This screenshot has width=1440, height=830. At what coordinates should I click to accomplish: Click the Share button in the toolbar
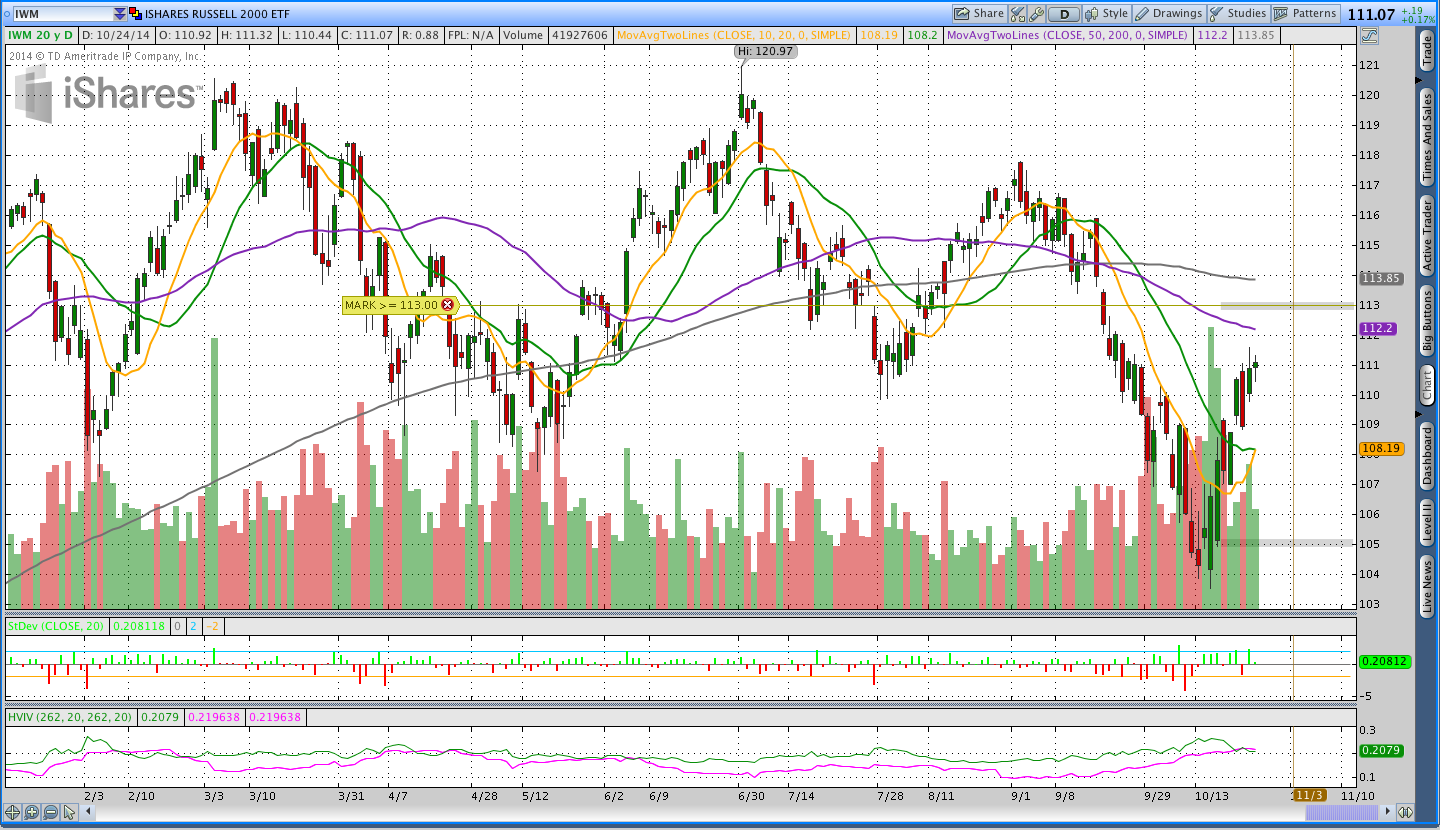(979, 14)
